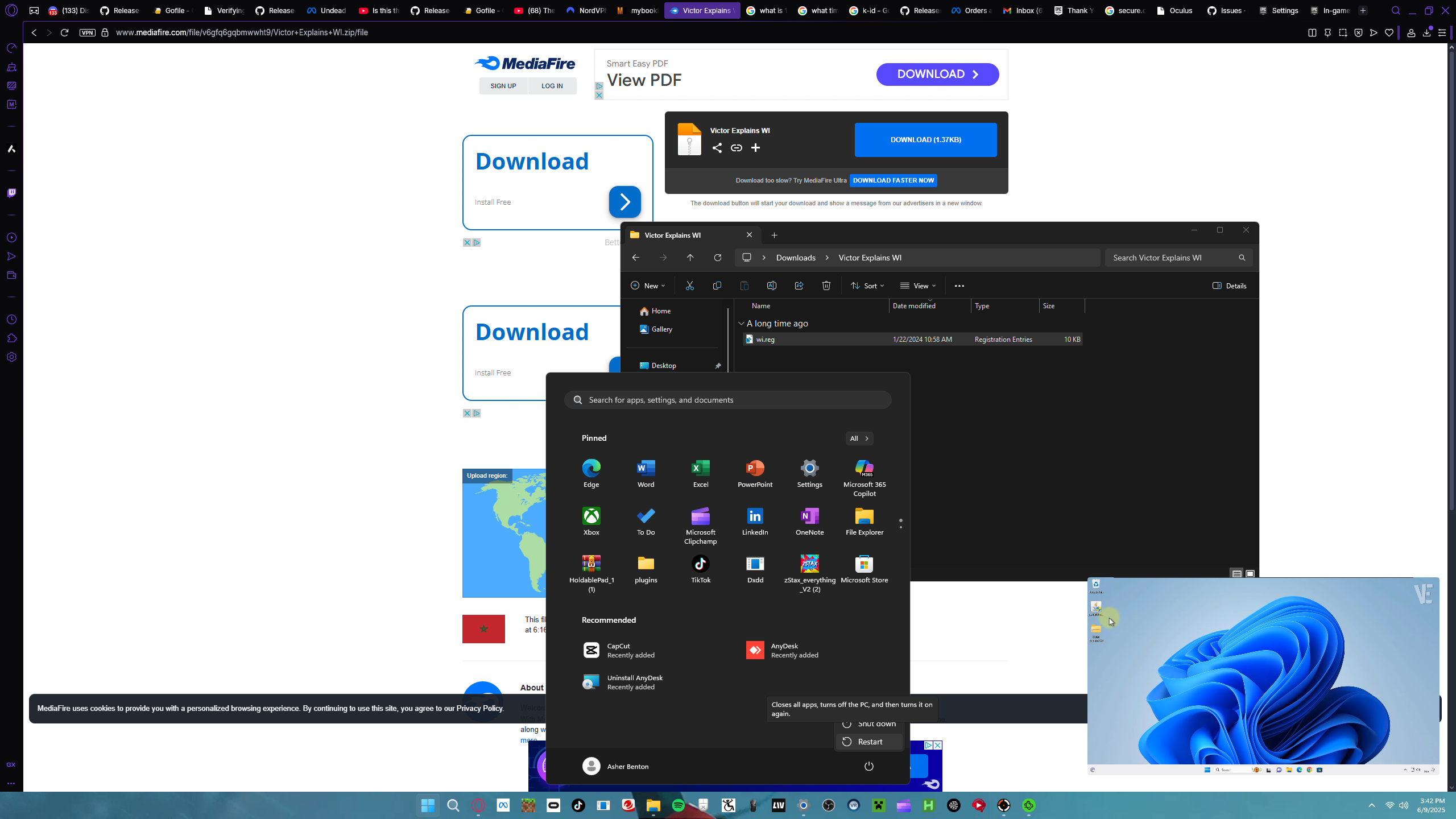Click the All pinned apps button
The height and width of the screenshot is (819, 1456).
click(859, 438)
